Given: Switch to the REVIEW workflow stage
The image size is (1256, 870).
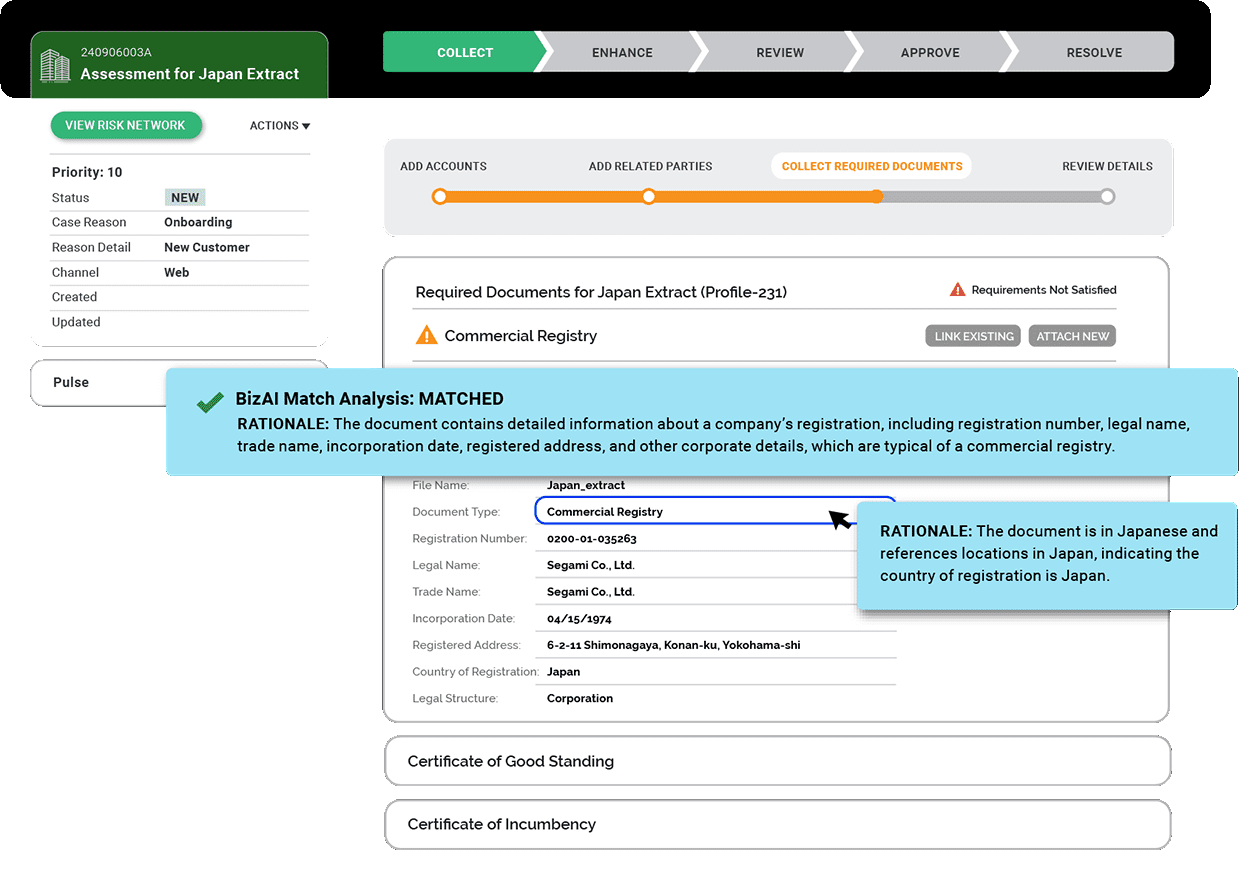Looking at the screenshot, I should click(780, 53).
